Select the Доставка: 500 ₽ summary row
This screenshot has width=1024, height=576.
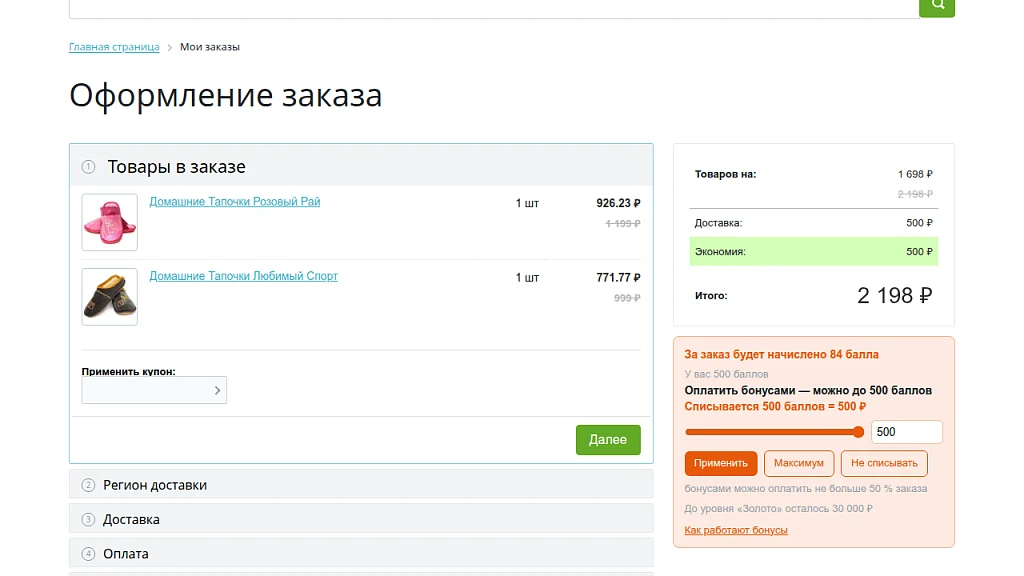click(x=814, y=223)
